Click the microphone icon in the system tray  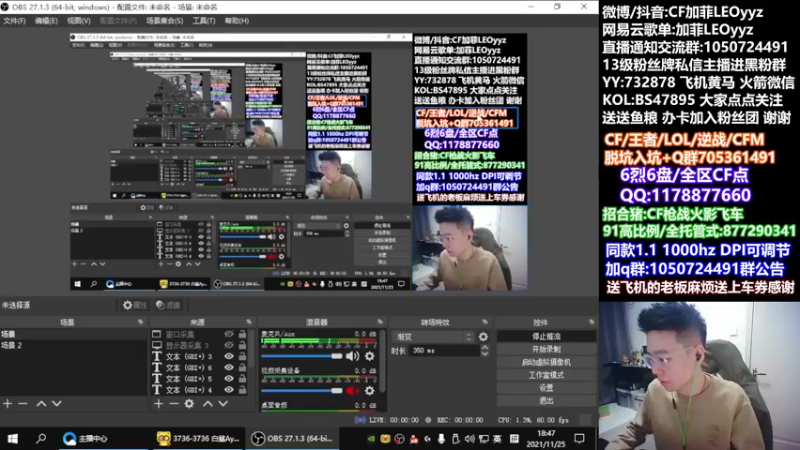pos(441,439)
